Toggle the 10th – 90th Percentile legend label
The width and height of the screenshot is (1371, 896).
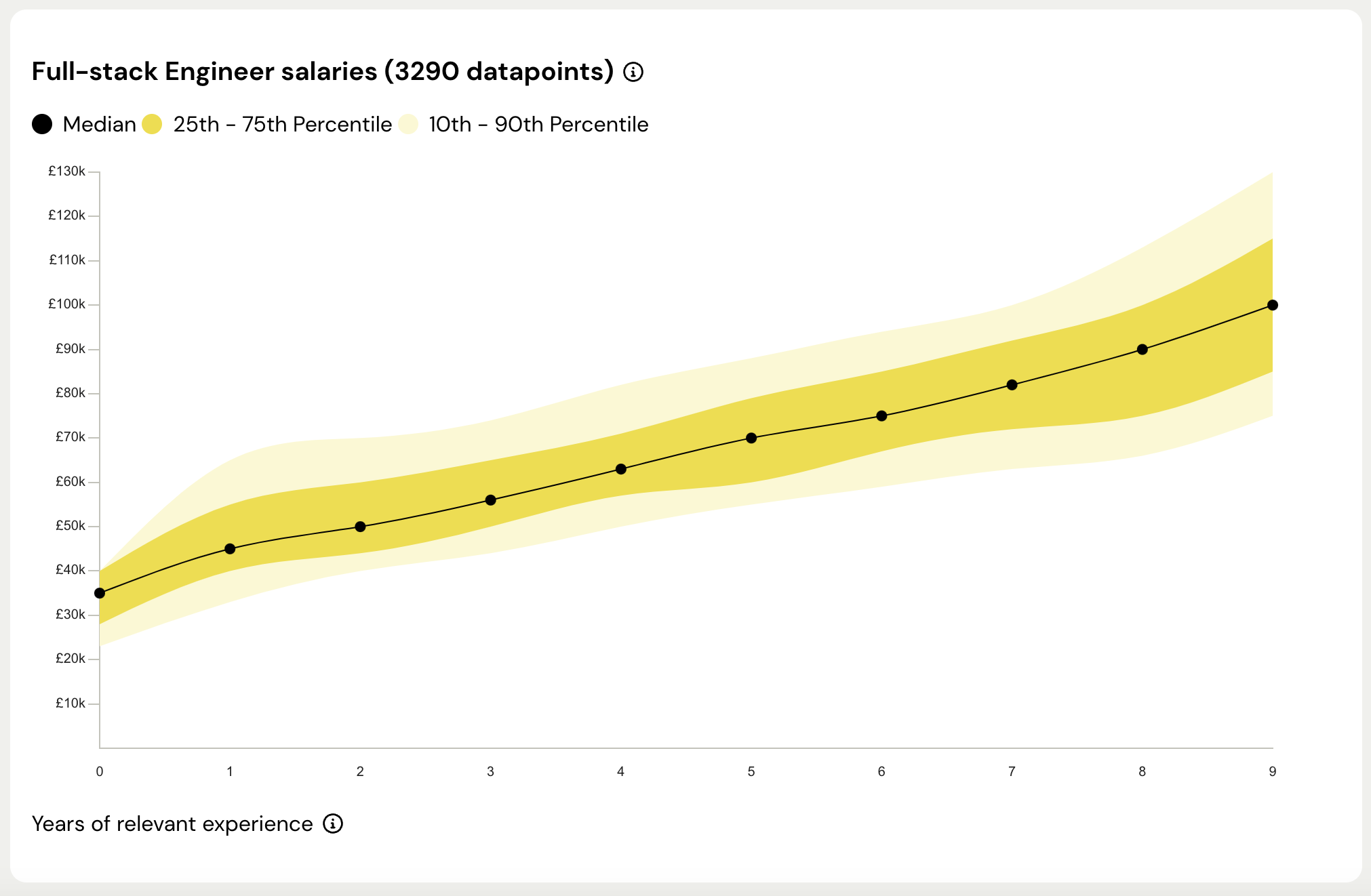pyautogui.click(x=538, y=124)
